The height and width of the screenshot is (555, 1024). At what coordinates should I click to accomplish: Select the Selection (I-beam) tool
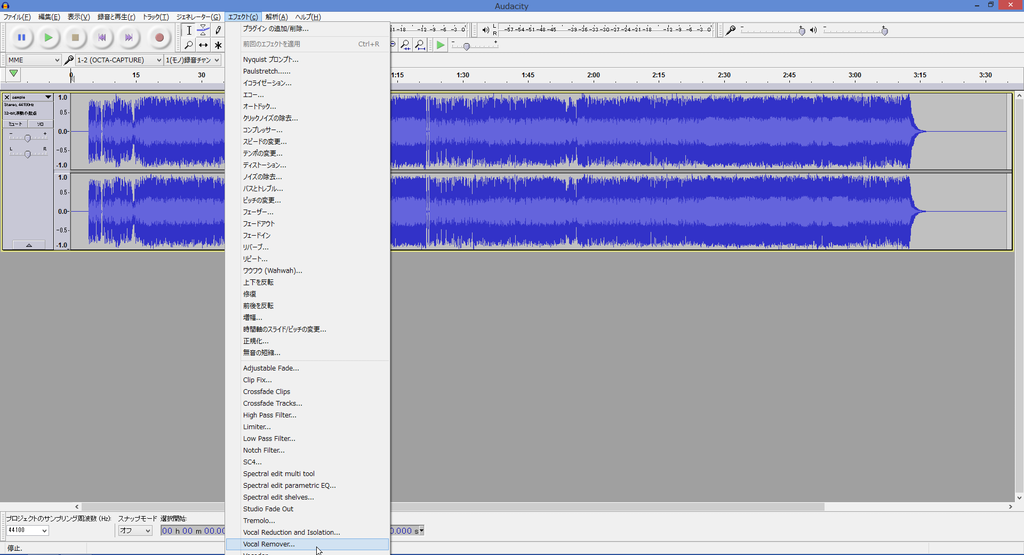point(189,30)
